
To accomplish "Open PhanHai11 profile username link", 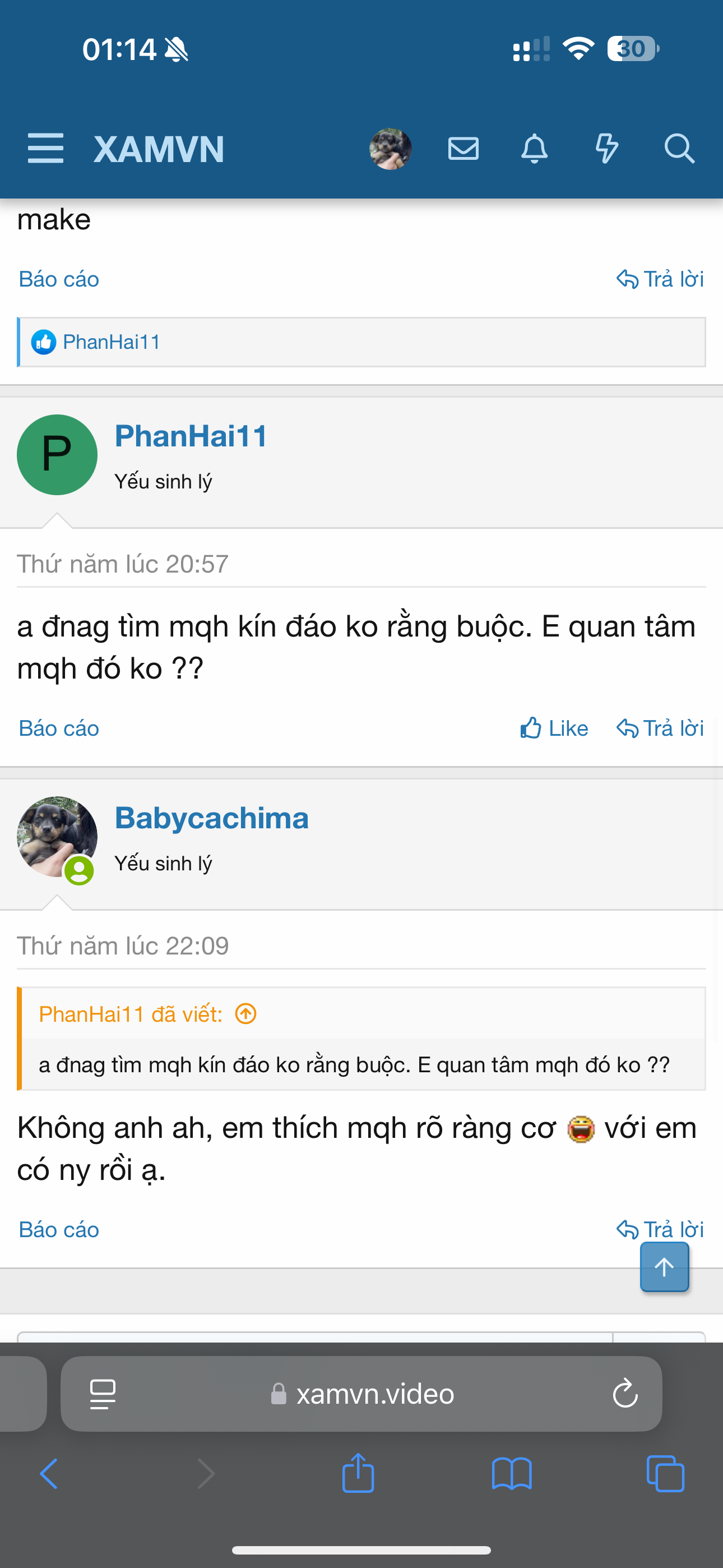I will pyautogui.click(x=191, y=436).
